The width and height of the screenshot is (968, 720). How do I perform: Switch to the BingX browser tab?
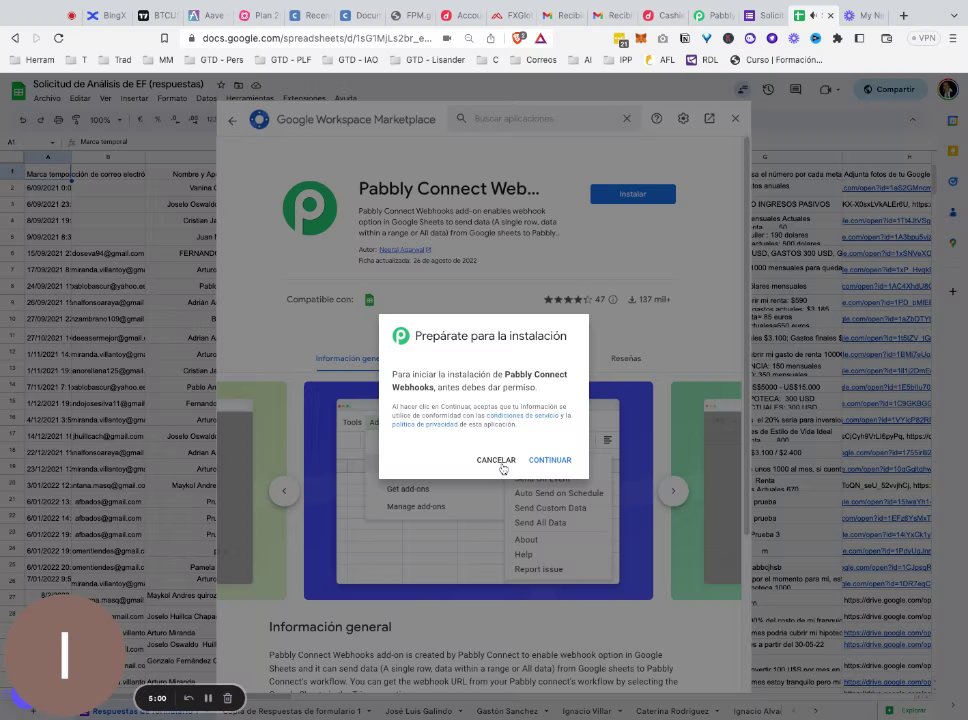point(107,15)
